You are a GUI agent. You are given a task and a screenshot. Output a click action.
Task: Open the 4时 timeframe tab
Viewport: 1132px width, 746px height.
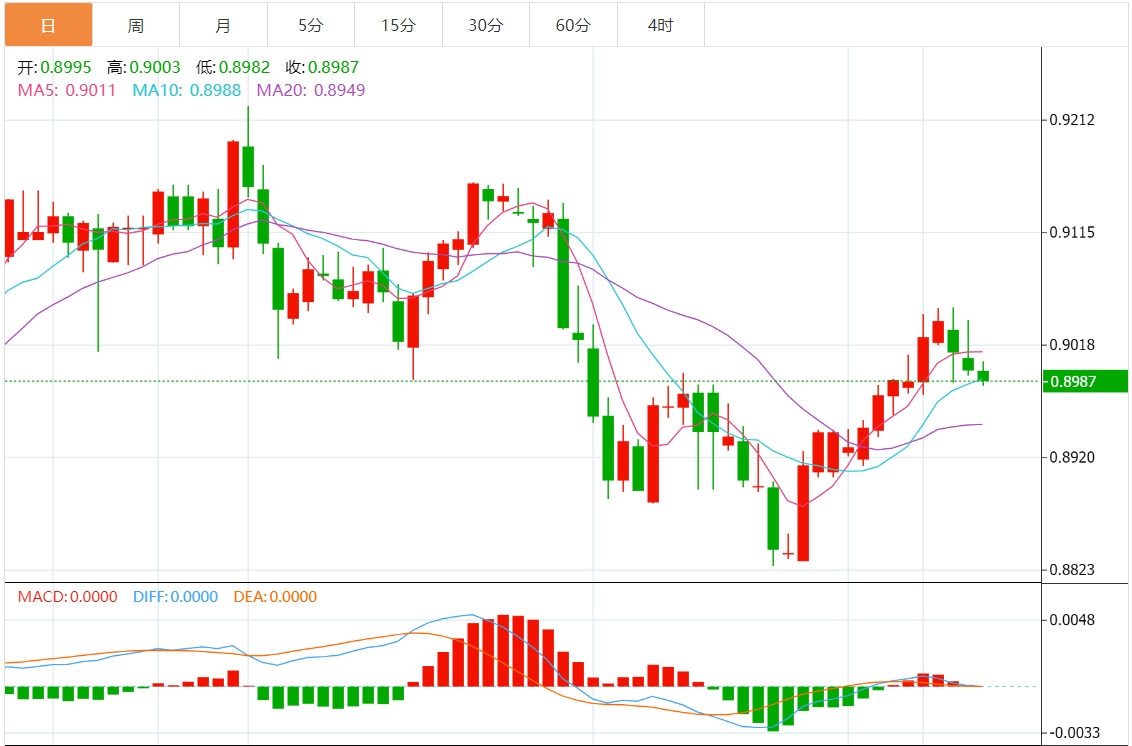(661, 25)
